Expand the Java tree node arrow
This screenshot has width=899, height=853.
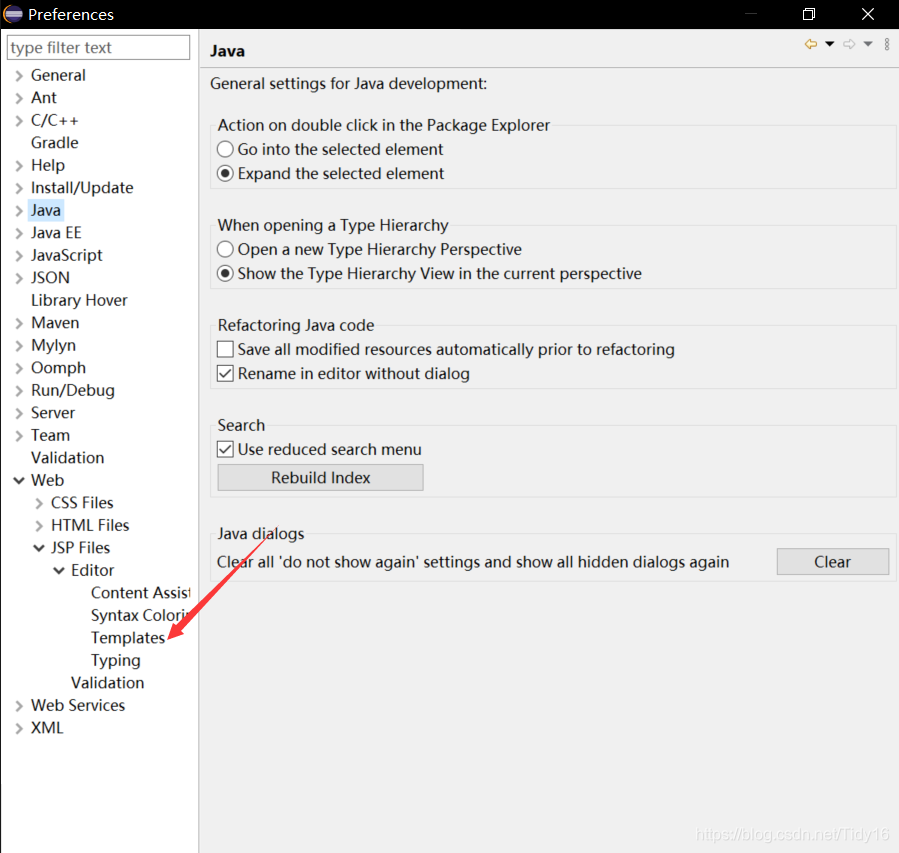point(19,210)
